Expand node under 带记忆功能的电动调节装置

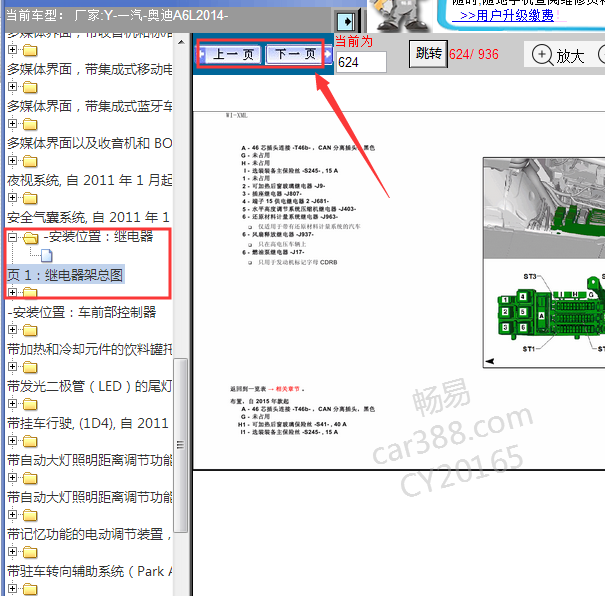pos(12,552)
